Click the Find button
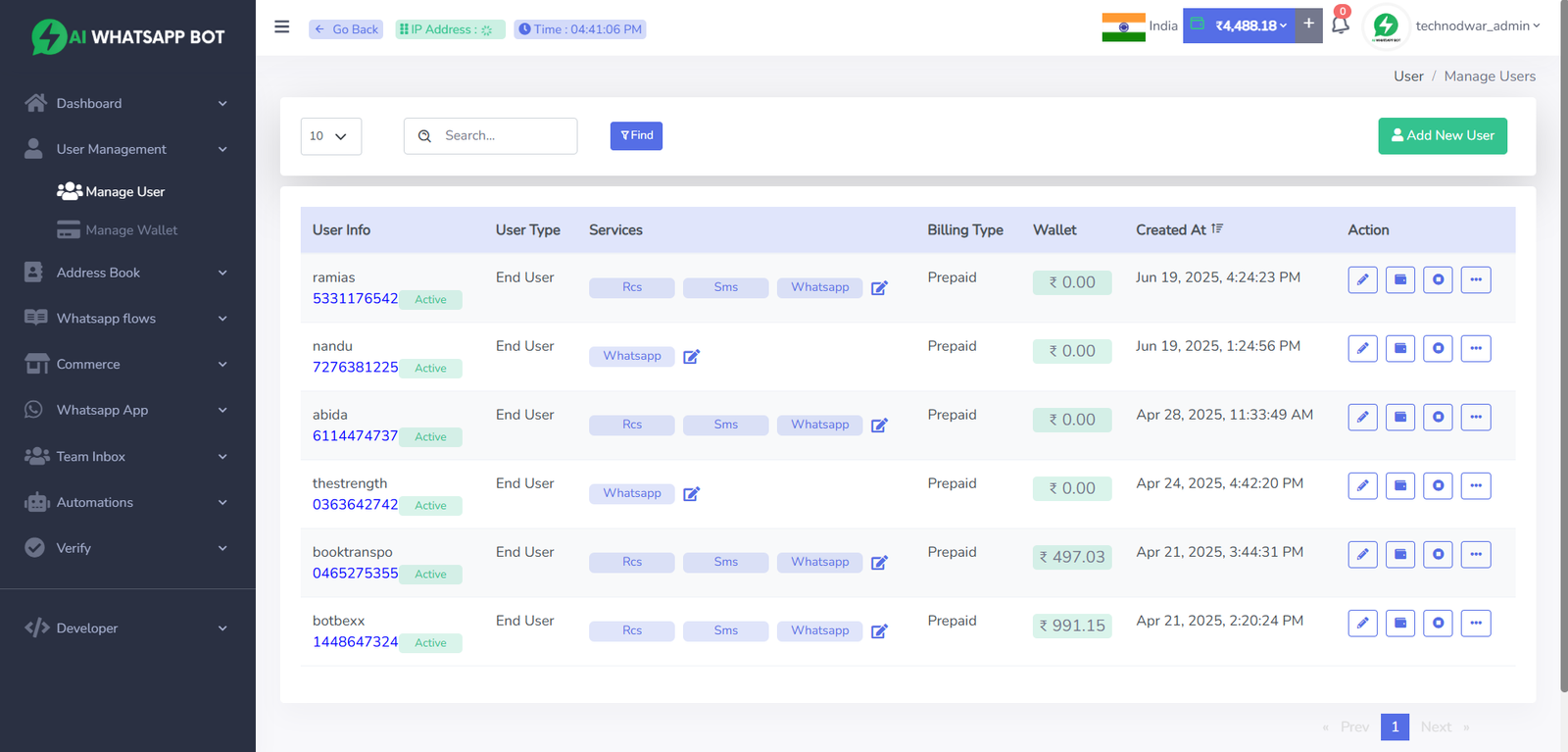 click(x=636, y=136)
